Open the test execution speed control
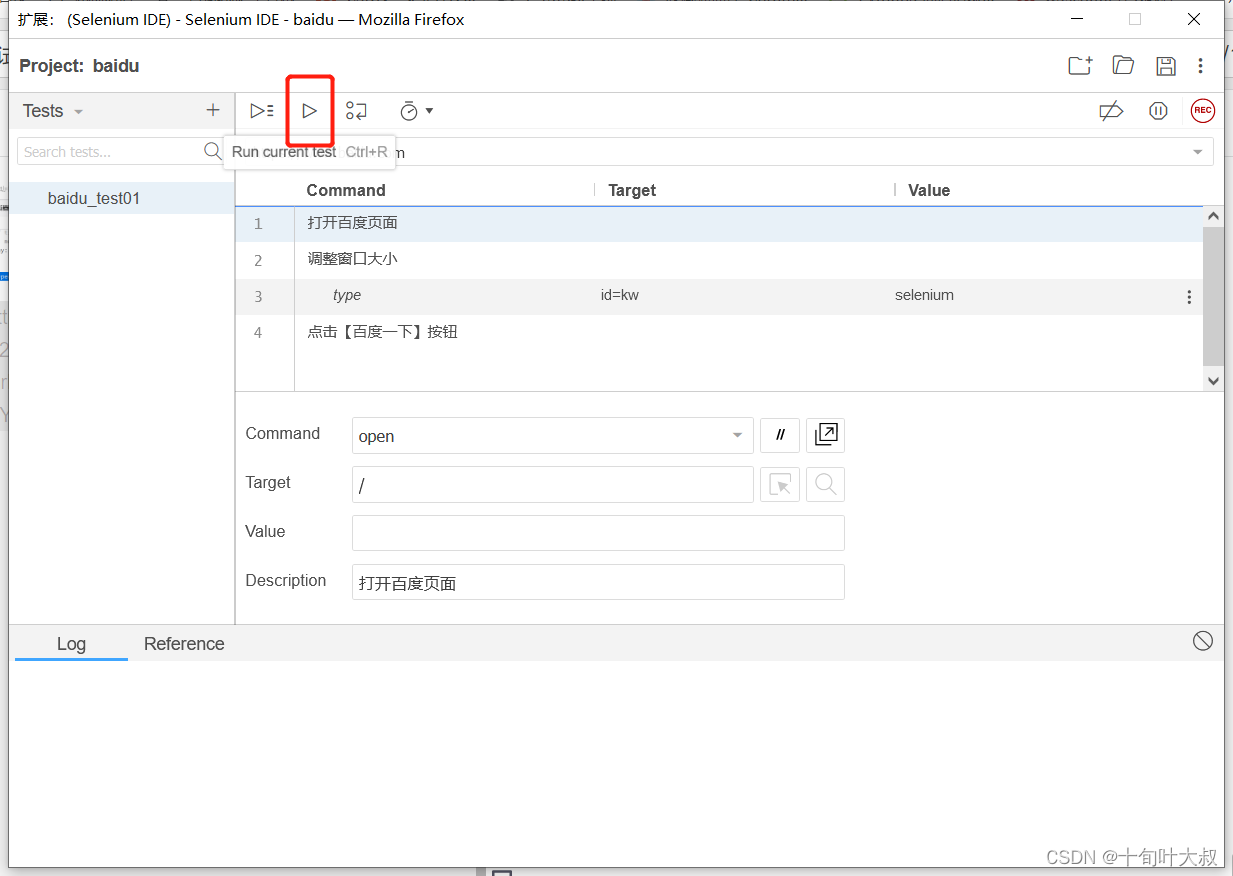Screen dimensions: 1233x876 coord(416,111)
